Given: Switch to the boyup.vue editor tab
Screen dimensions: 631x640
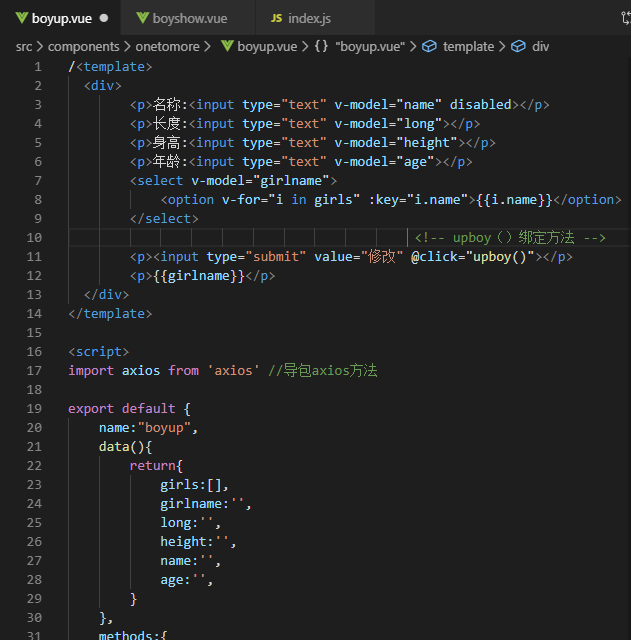Looking at the screenshot, I should point(61,18).
